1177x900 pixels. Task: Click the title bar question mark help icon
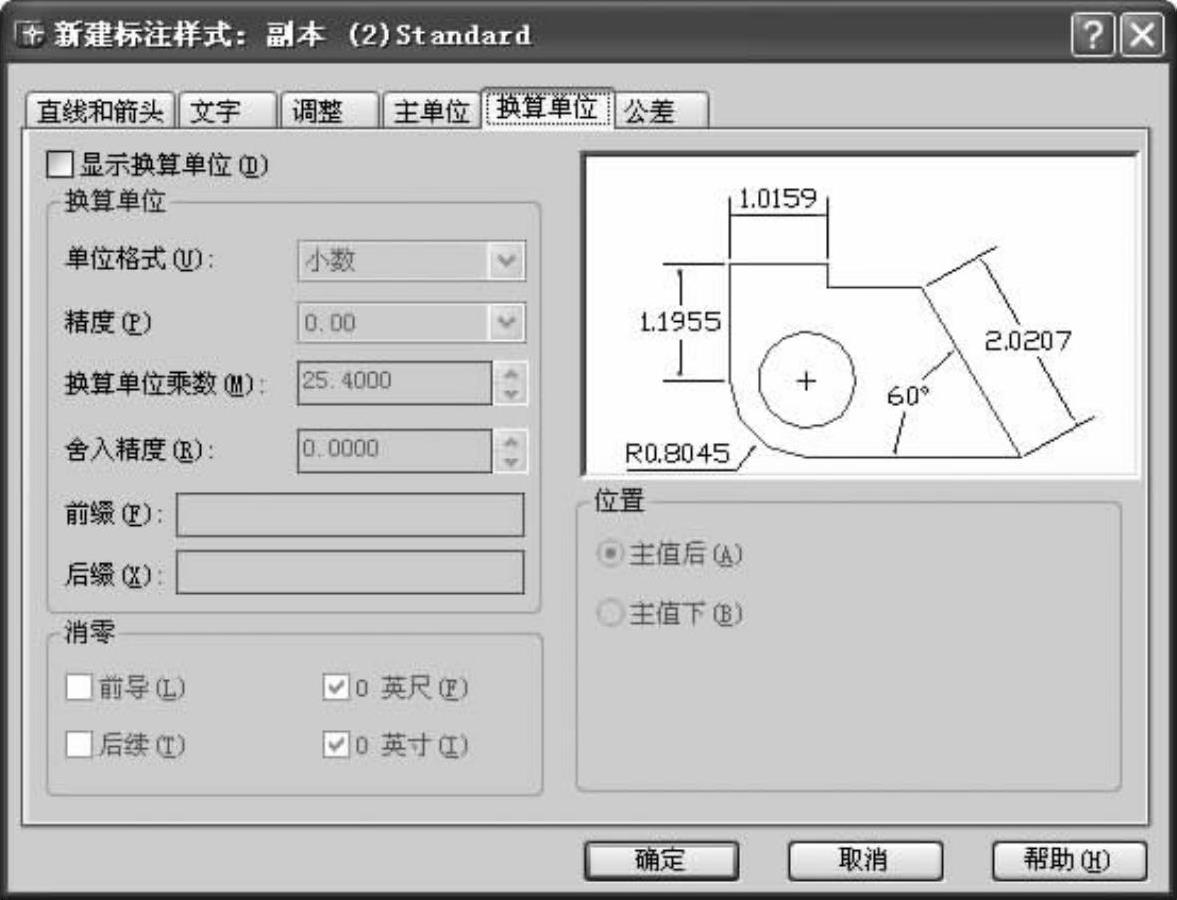click(x=1093, y=35)
